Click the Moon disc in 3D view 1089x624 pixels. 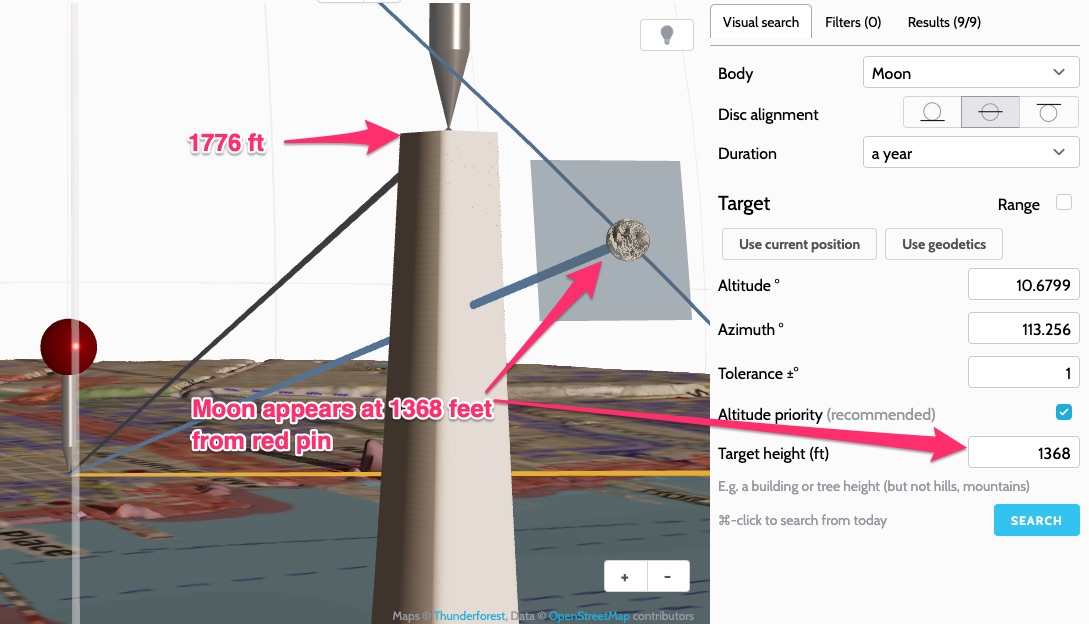[x=628, y=240]
